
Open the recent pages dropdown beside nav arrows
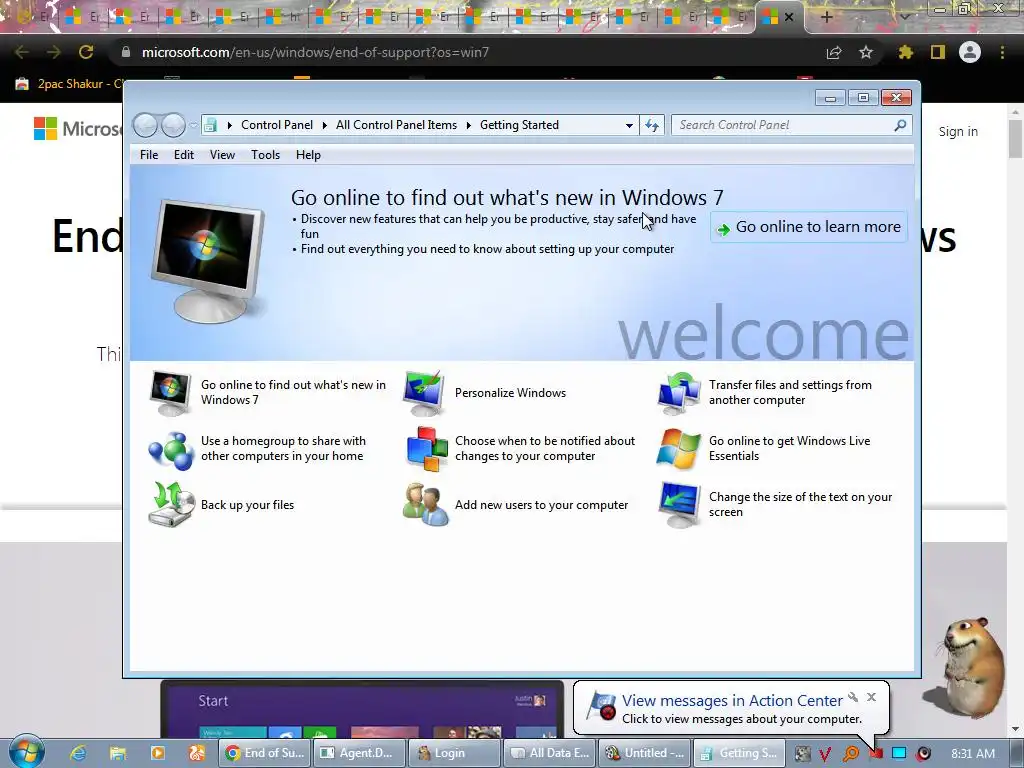tap(193, 125)
